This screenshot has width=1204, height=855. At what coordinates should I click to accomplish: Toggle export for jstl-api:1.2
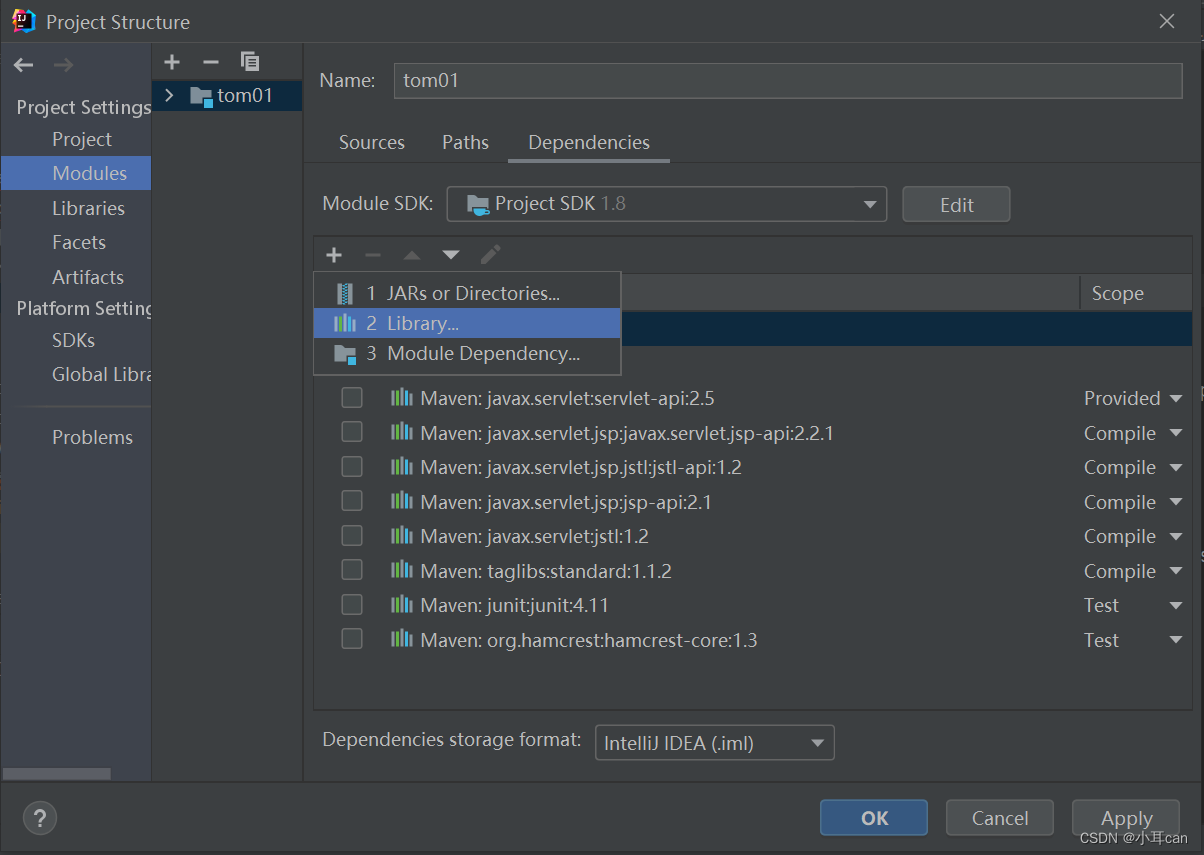(x=352, y=467)
